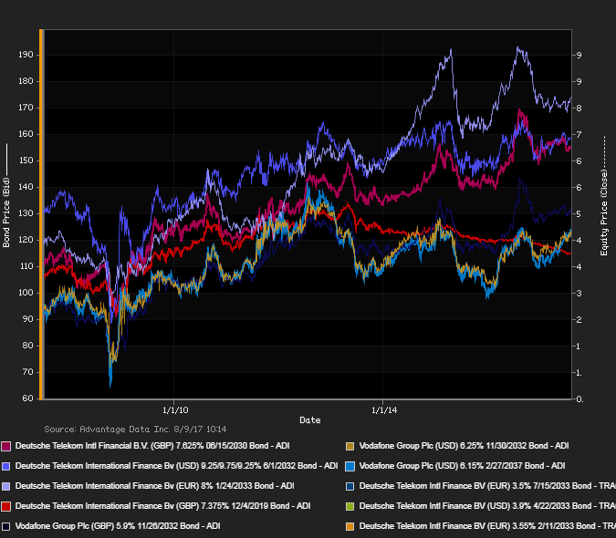Click the Bond Price (Bid) axis title
The height and width of the screenshot is (538, 616).
(6, 212)
